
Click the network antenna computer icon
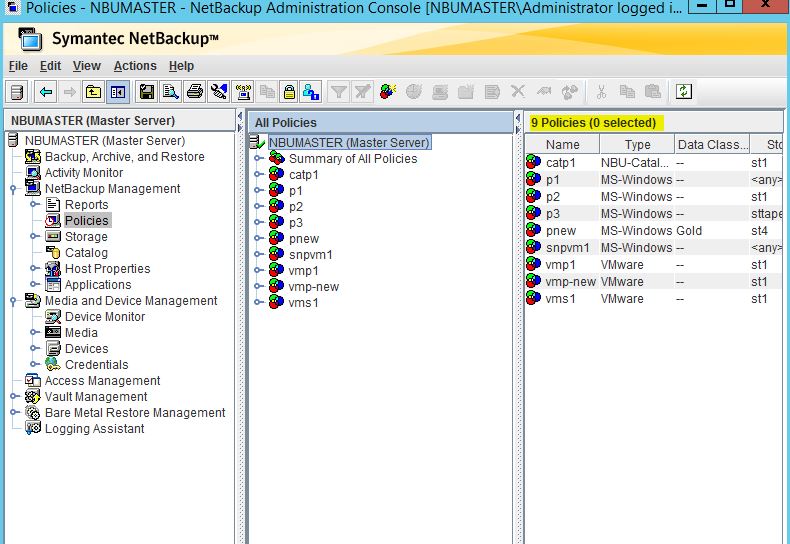[243, 92]
